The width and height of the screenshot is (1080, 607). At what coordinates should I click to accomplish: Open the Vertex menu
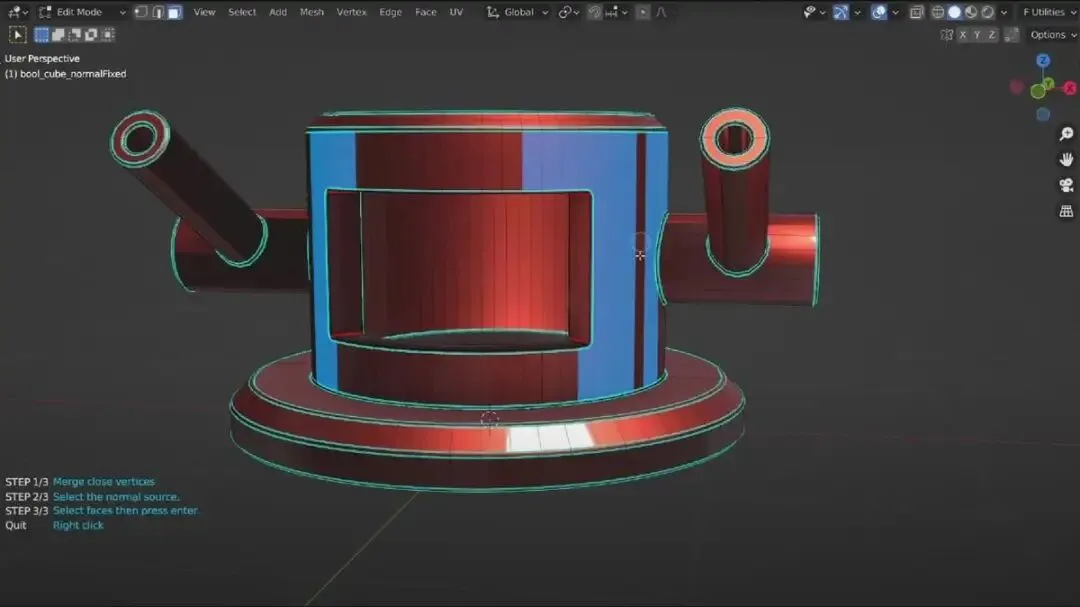click(351, 12)
